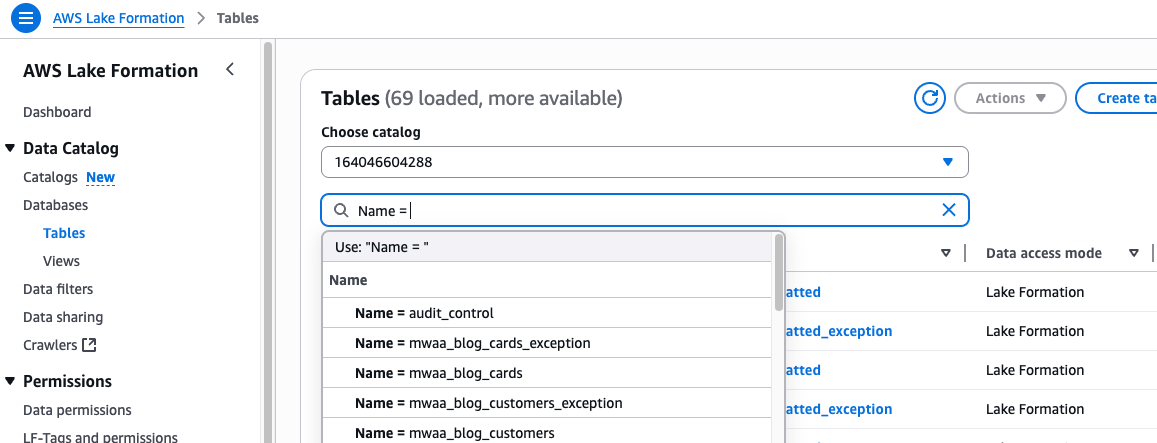1157x443 pixels.
Task: Click the search magnifier icon
Action: (x=341, y=210)
